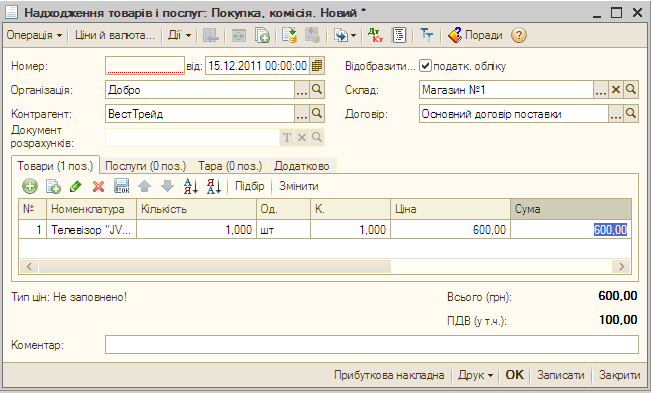This screenshot has height=393, width=651.
Task: Click the Закрити button
Action: (619, 375)
